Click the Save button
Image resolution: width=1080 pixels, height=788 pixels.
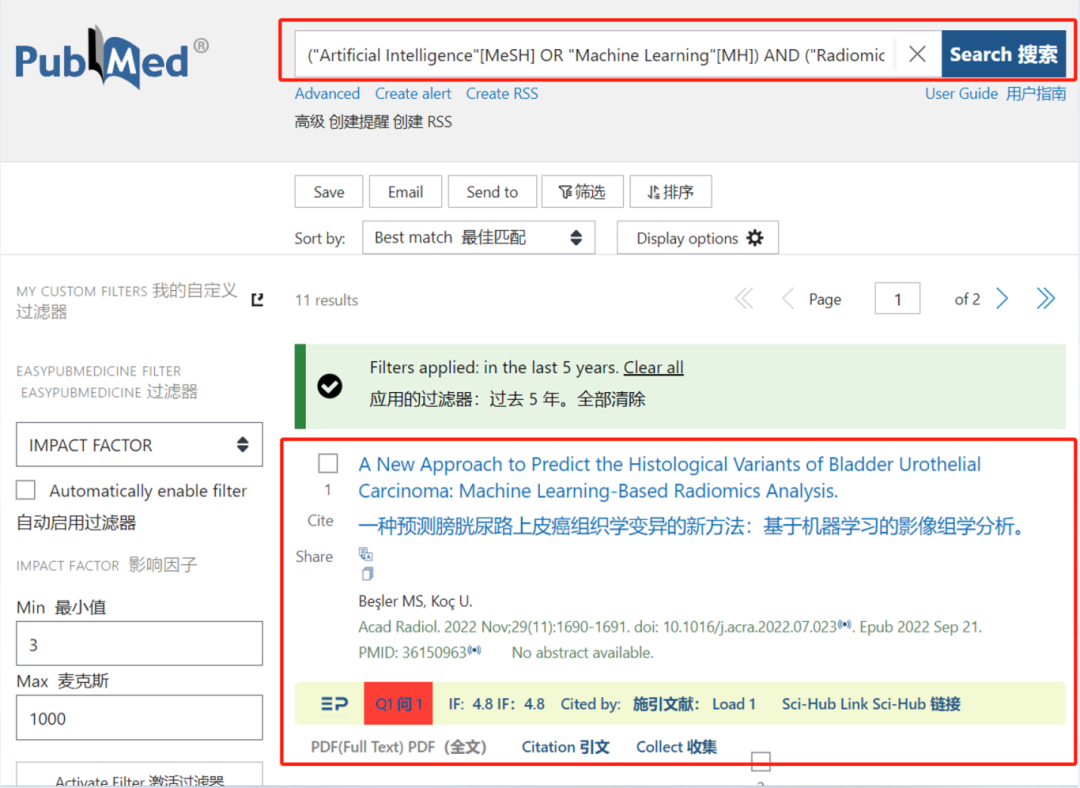click(x=329, y=191)
